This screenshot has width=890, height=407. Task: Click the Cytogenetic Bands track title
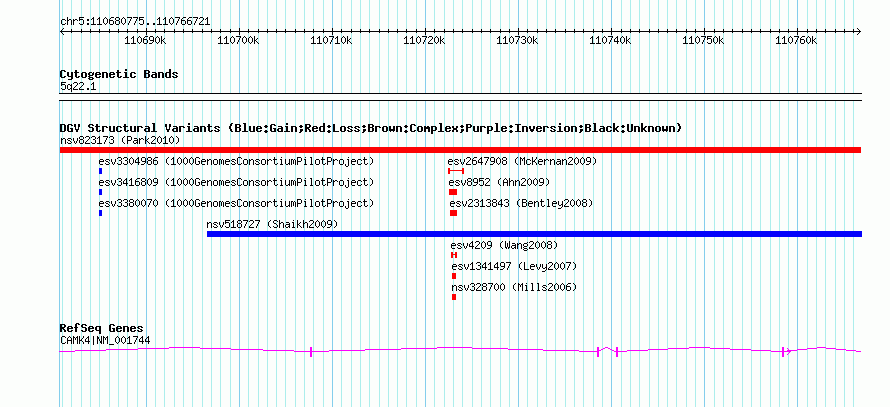tap(119, 74)
